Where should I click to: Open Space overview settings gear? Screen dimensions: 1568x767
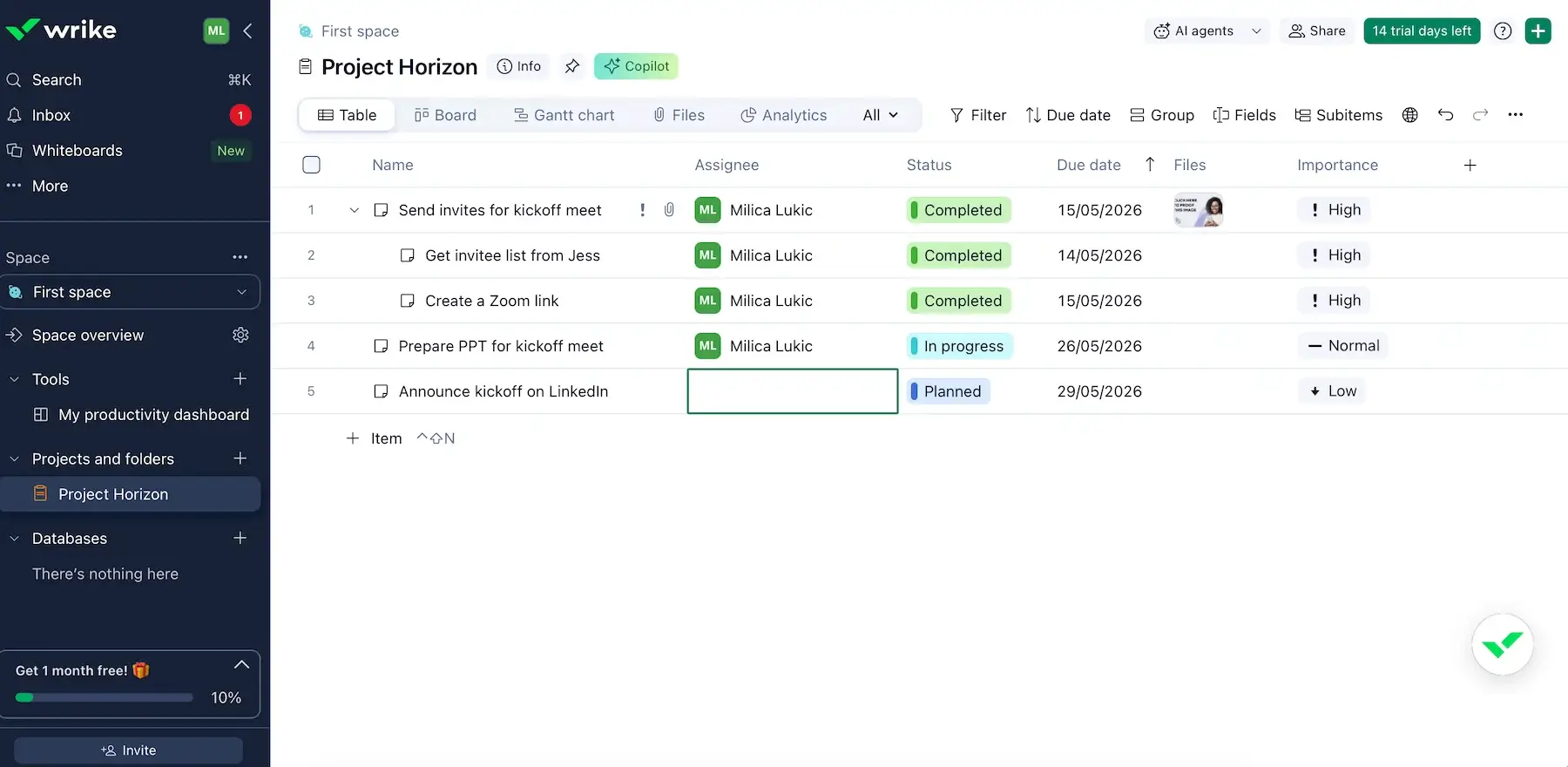[x=240, y=336]
